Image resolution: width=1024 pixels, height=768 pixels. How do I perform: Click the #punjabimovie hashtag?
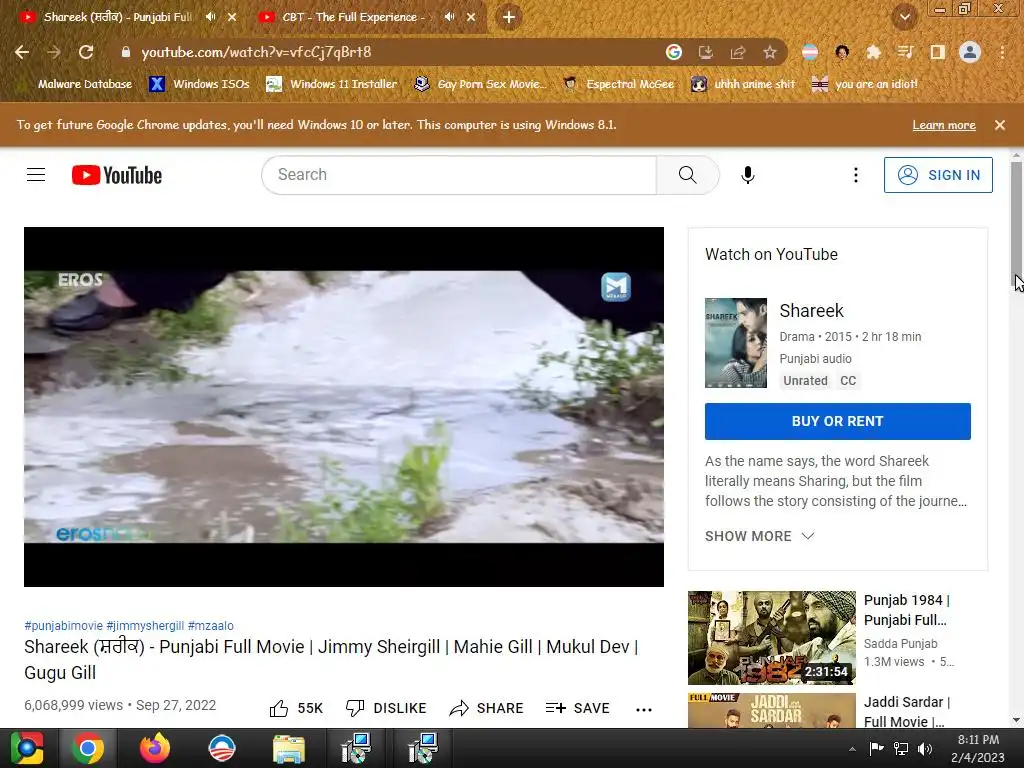tap(63, 626)
